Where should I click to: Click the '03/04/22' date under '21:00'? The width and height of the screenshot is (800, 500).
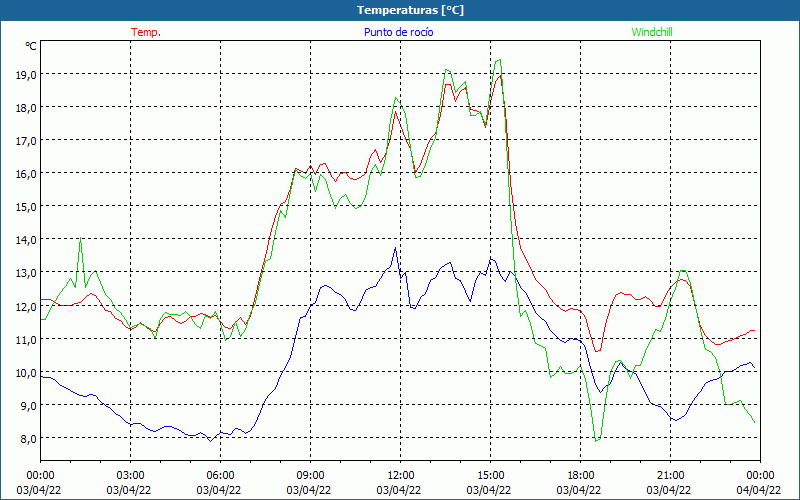[668, 490]
